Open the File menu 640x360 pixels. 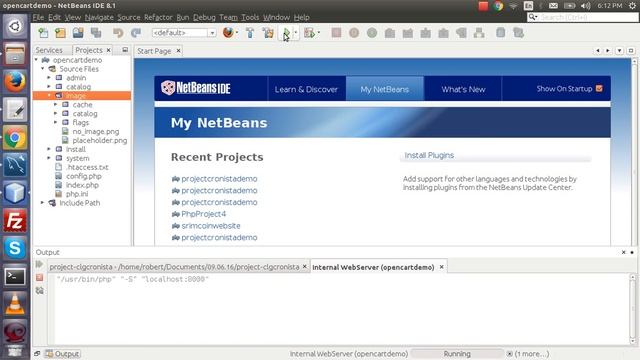[x=38, y=17]
